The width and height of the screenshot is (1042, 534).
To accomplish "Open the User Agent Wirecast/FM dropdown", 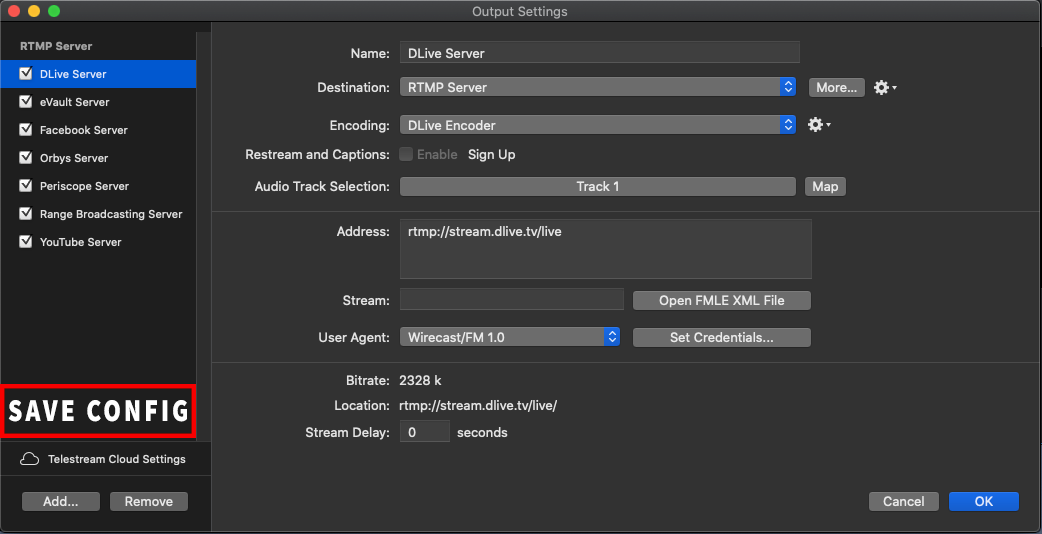I will 510,337.
